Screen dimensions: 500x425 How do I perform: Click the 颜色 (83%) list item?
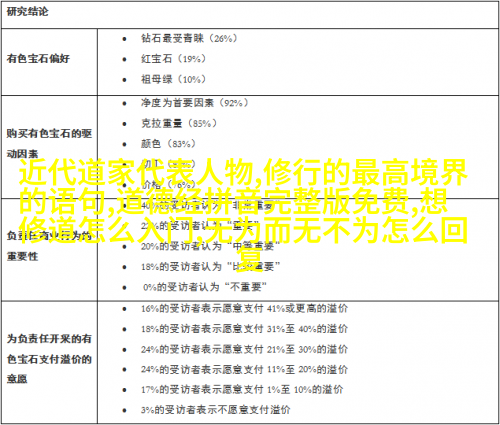coord(168,144)
